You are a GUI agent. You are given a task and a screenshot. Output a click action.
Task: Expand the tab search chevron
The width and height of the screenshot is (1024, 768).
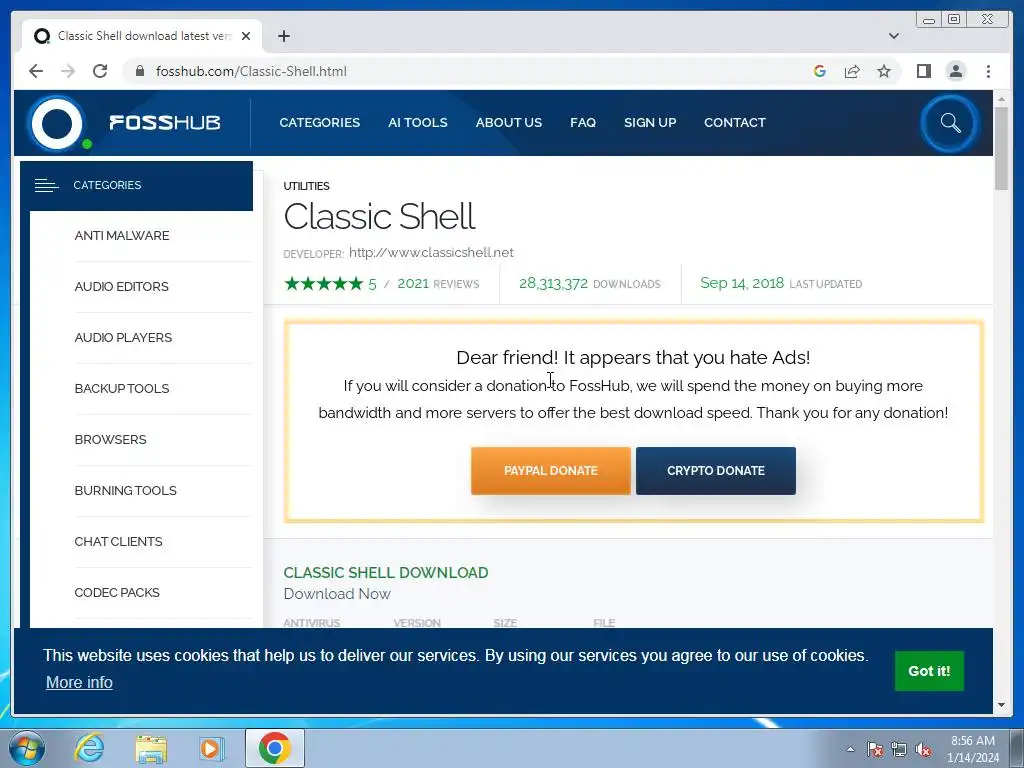tap(893, 36)
